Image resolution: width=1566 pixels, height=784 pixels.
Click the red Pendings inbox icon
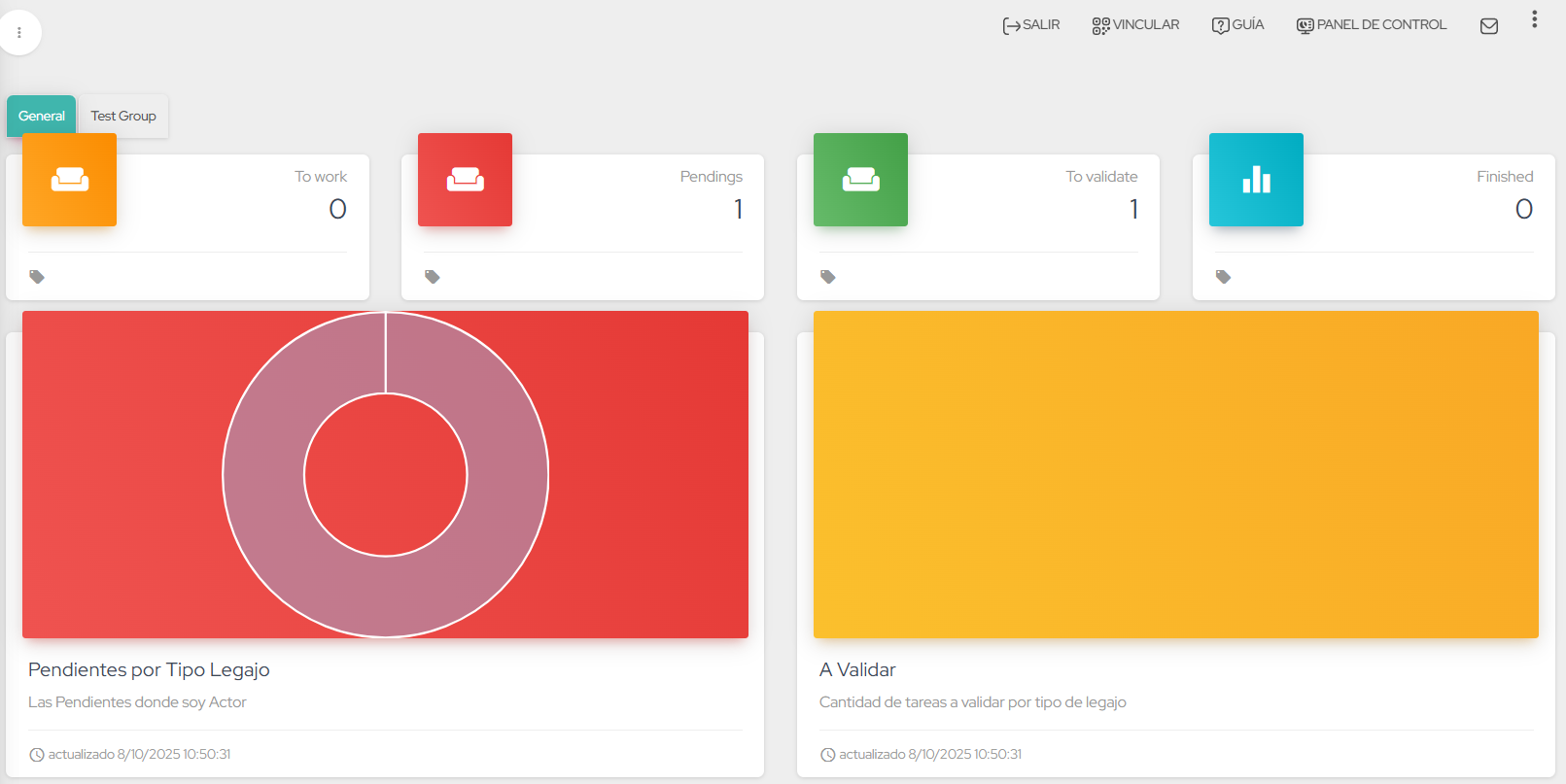coord(465,180)
